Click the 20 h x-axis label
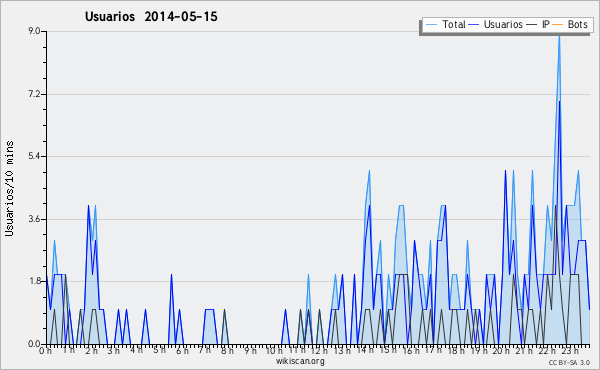Screen dimensions: 600x370 point(501,351)
